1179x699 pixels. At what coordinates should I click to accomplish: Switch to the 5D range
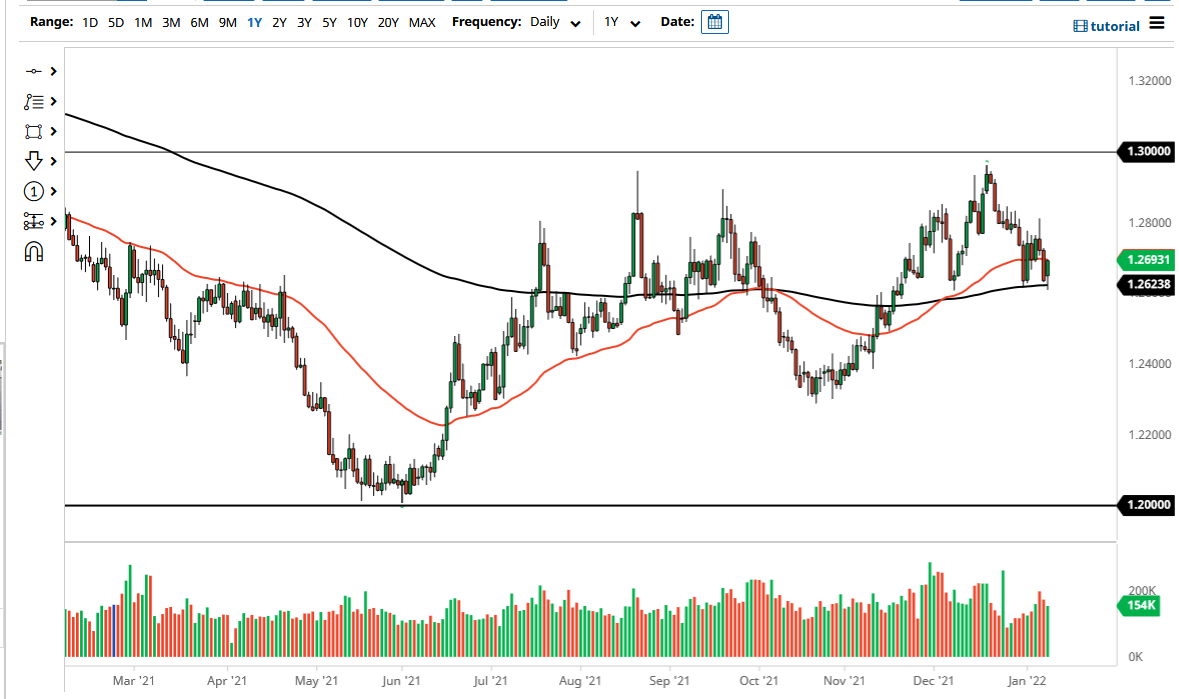click(114, 21)
